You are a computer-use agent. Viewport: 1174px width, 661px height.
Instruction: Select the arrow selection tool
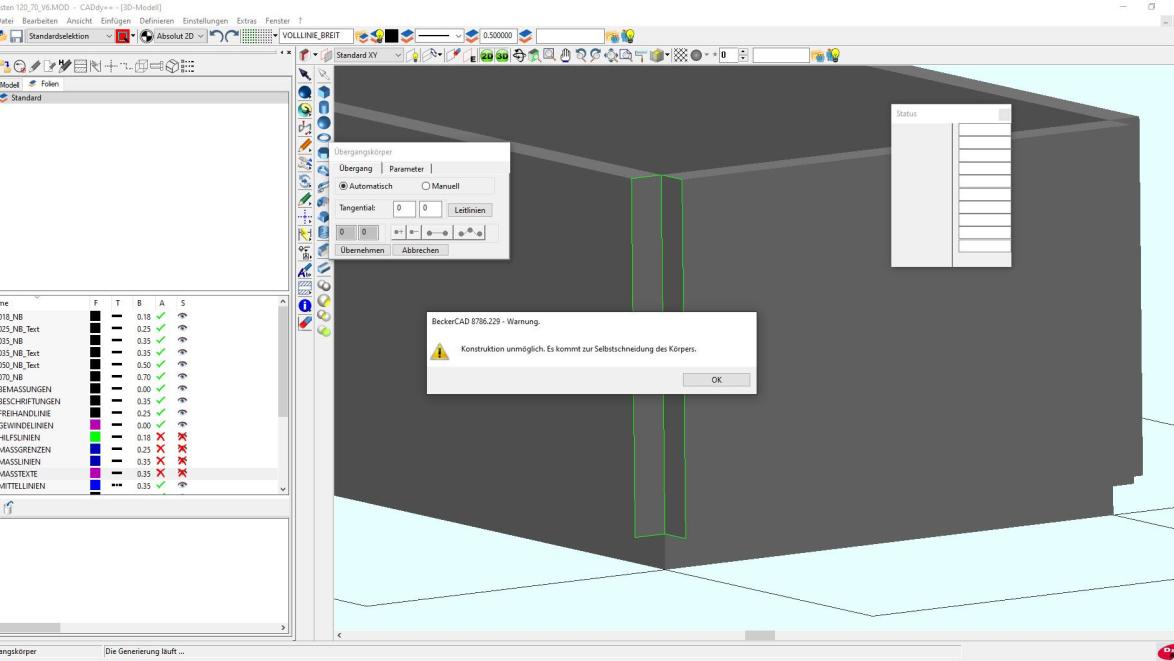point(306,74)
